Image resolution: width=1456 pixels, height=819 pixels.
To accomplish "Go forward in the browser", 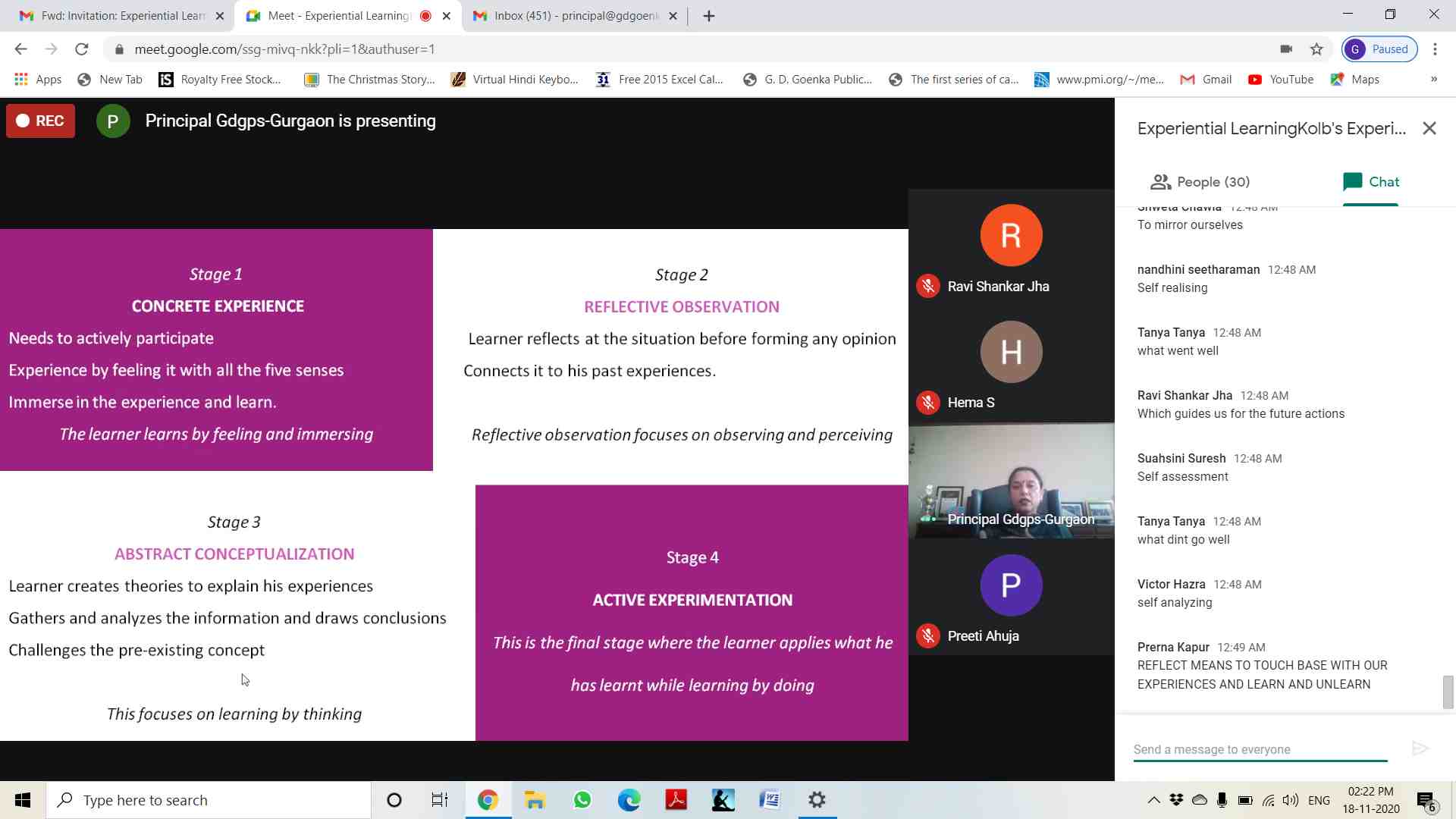I will pyautogui.click(x=51, y=49).
